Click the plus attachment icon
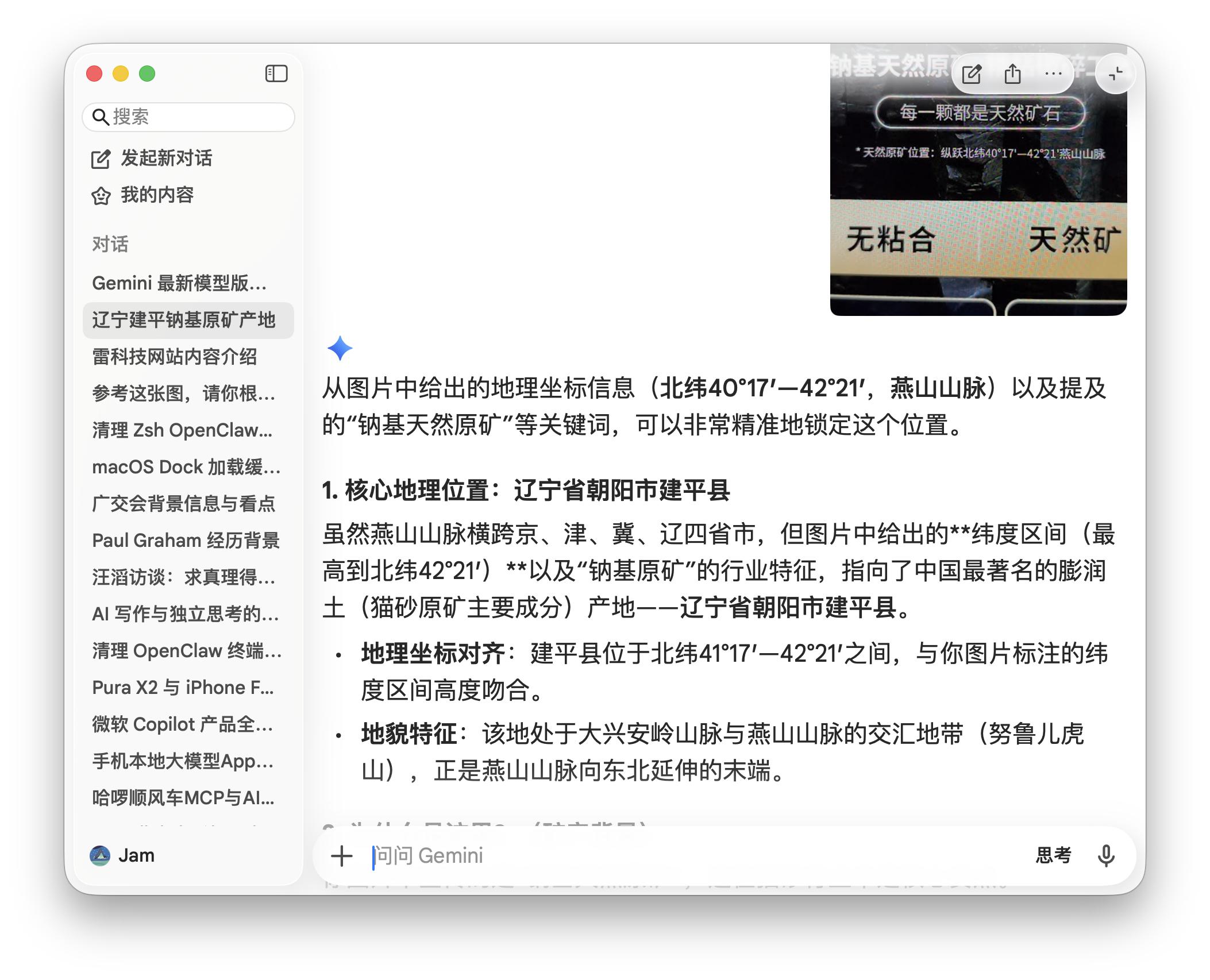The height and width of the screenshot is (980, 1210). [x=342, y=855]
